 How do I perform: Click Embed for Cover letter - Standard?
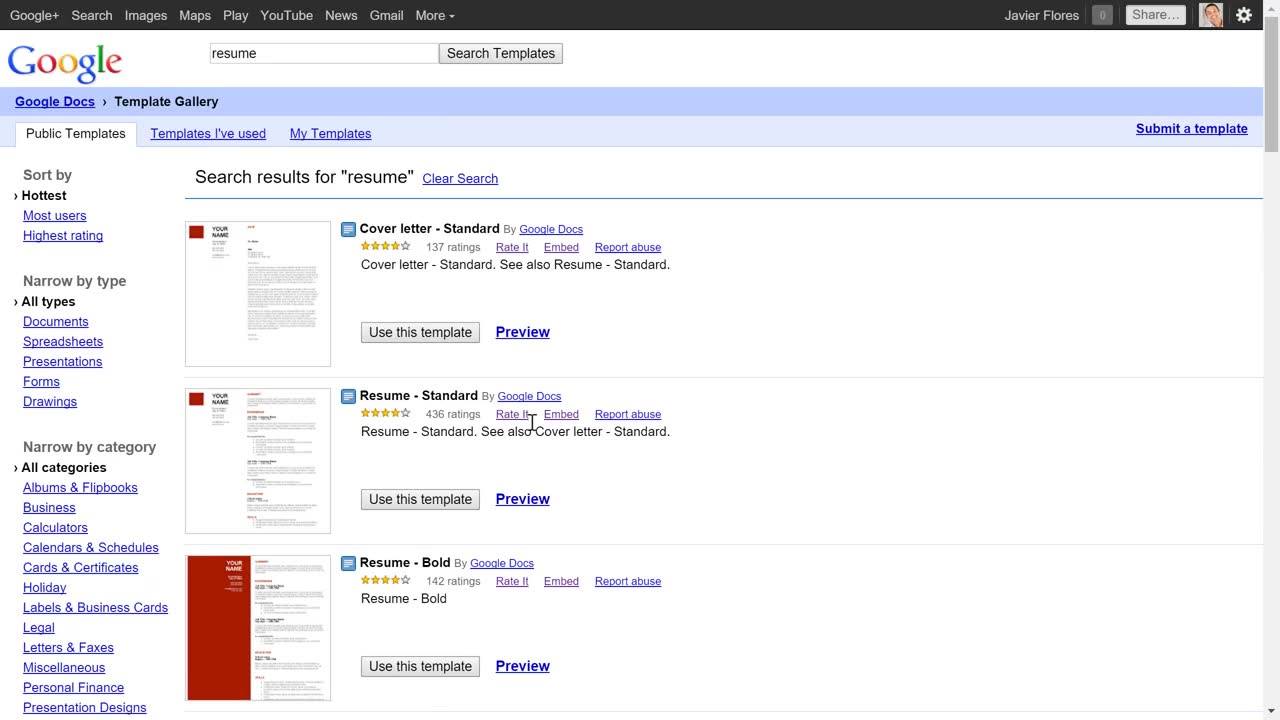pyautogui.click(x=561, y=247)
